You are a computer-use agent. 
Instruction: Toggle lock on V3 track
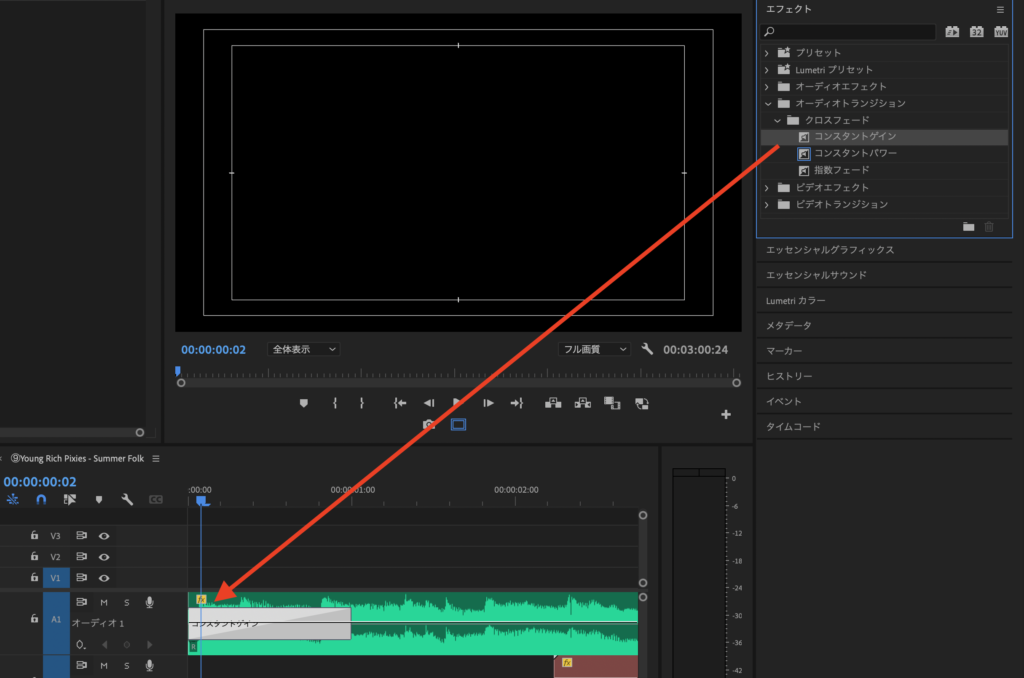coord(34,536)
